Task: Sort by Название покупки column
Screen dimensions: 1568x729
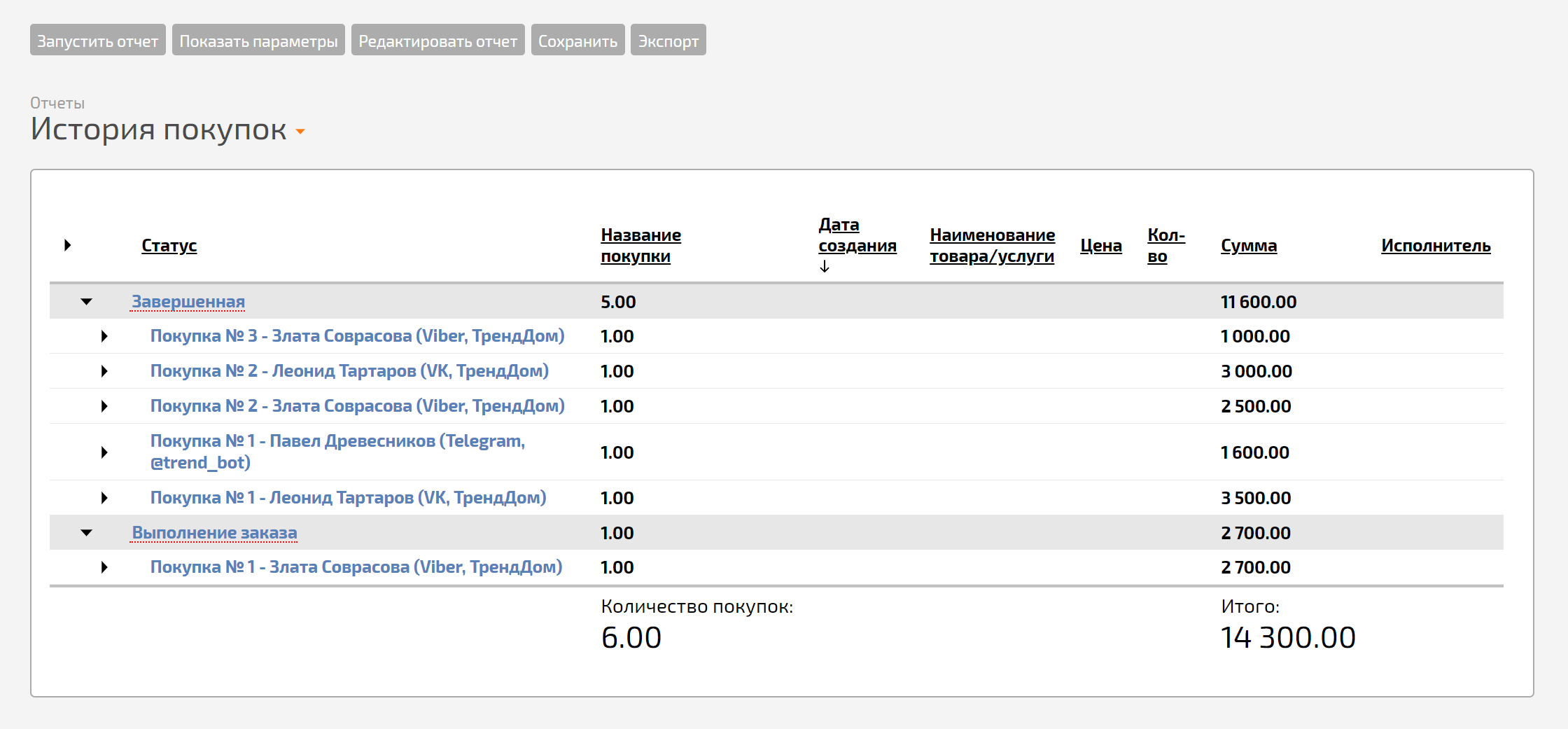Action: pyautogui.click(x=640, y=246)
